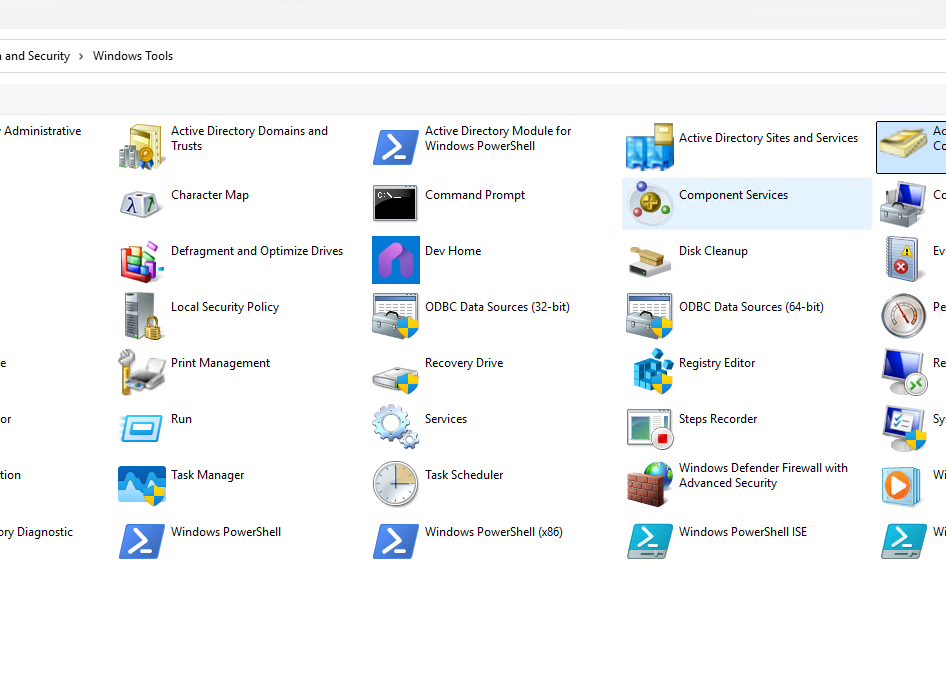Select the Task Scheduler clock icon

coord(395,484)
